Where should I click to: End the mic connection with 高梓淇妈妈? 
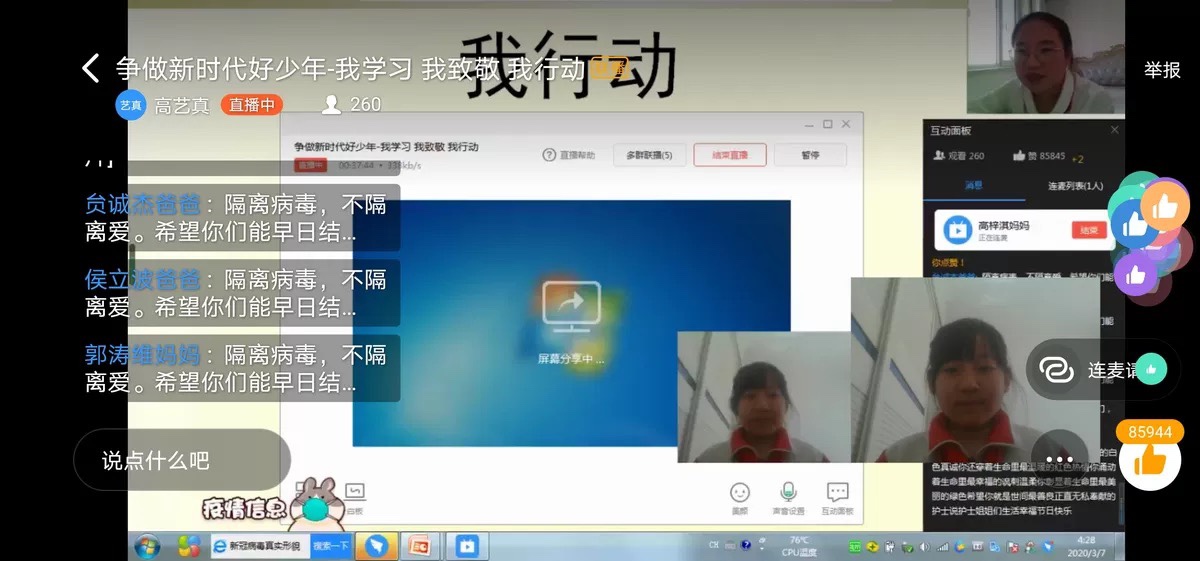[x=1087, y=230]
